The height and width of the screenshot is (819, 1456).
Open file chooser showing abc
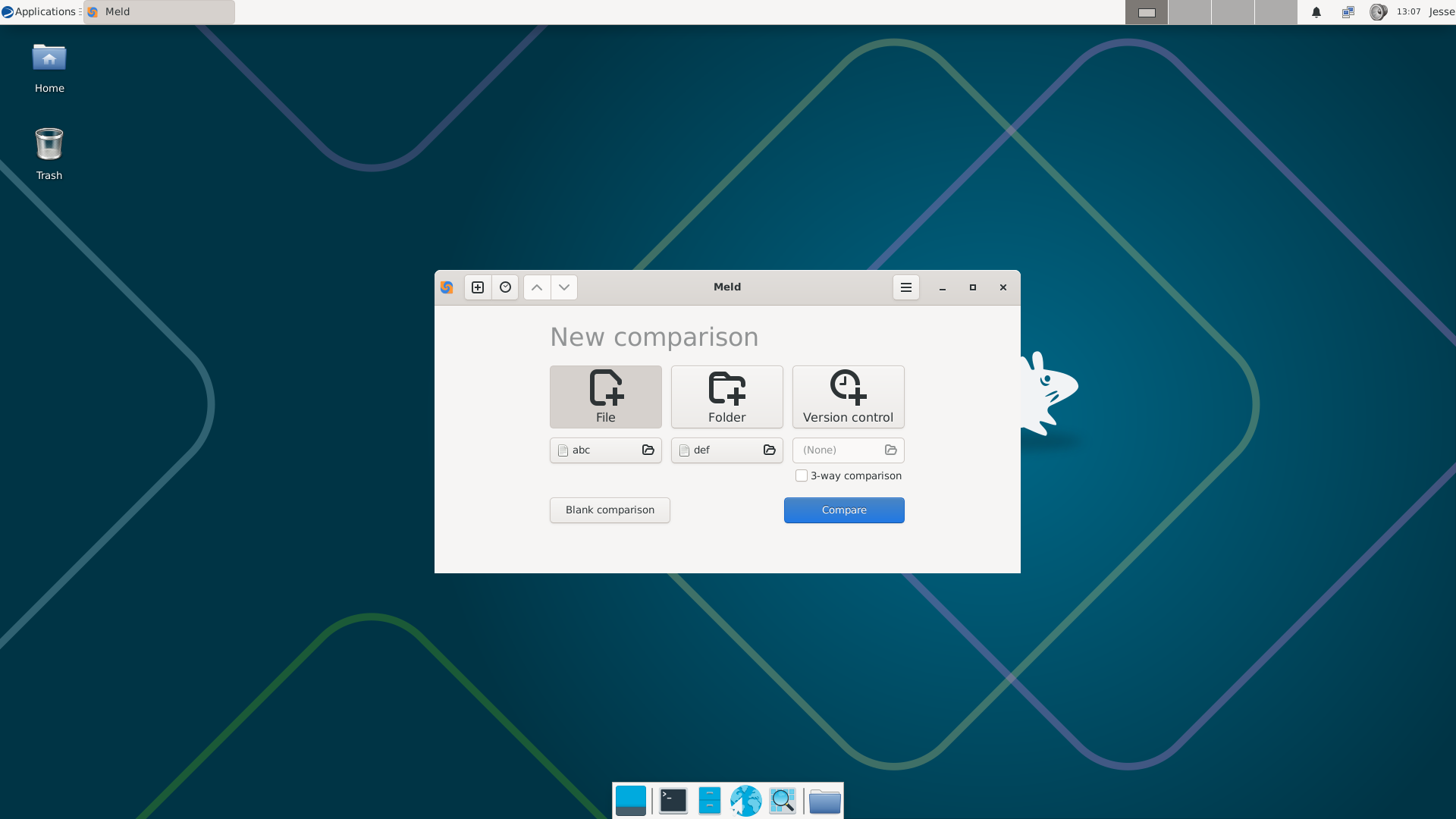point(606,450)
